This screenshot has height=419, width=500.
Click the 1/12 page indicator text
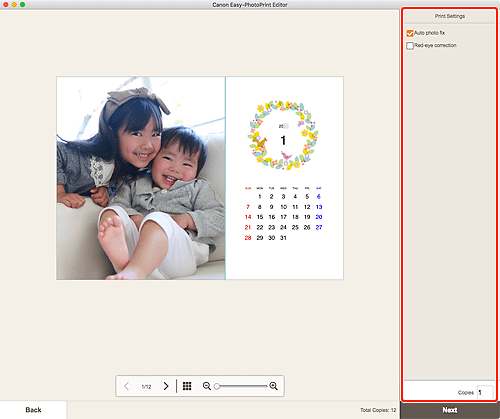tap(146, 387)
